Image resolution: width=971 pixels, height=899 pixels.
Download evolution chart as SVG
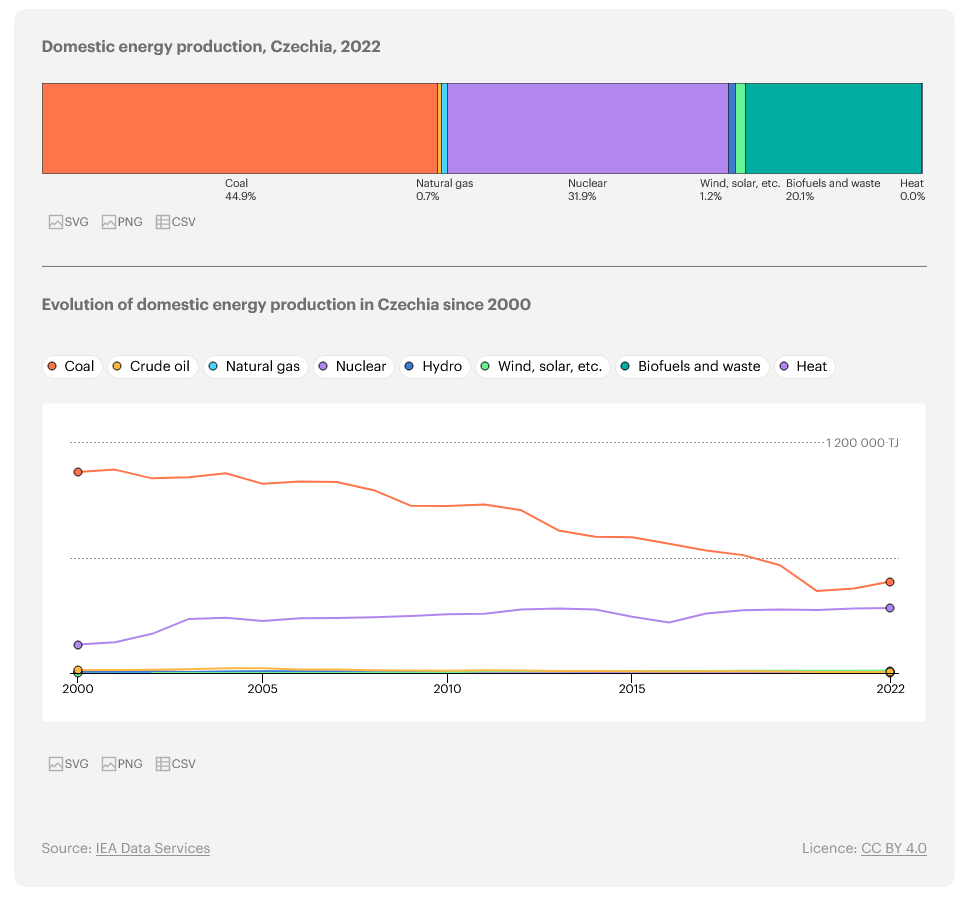click(x=69, y=764)
